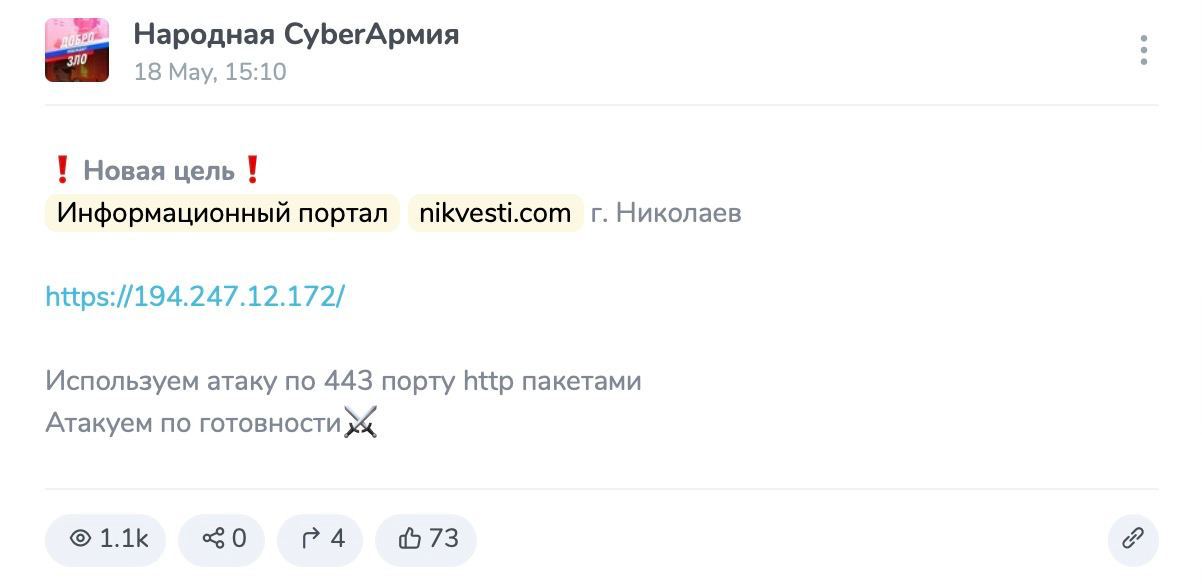Click the Информационный портал highlighted tag
The height and width of the screenshot is (584, 1202).
(222, 213)
